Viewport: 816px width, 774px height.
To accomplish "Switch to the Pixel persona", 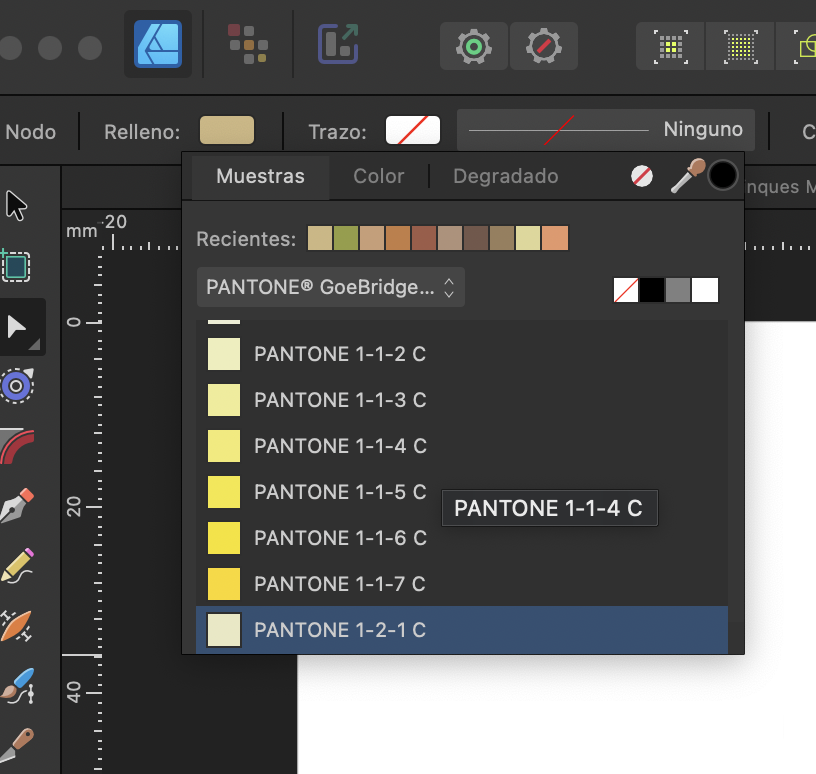I will [x=248, y=44].
